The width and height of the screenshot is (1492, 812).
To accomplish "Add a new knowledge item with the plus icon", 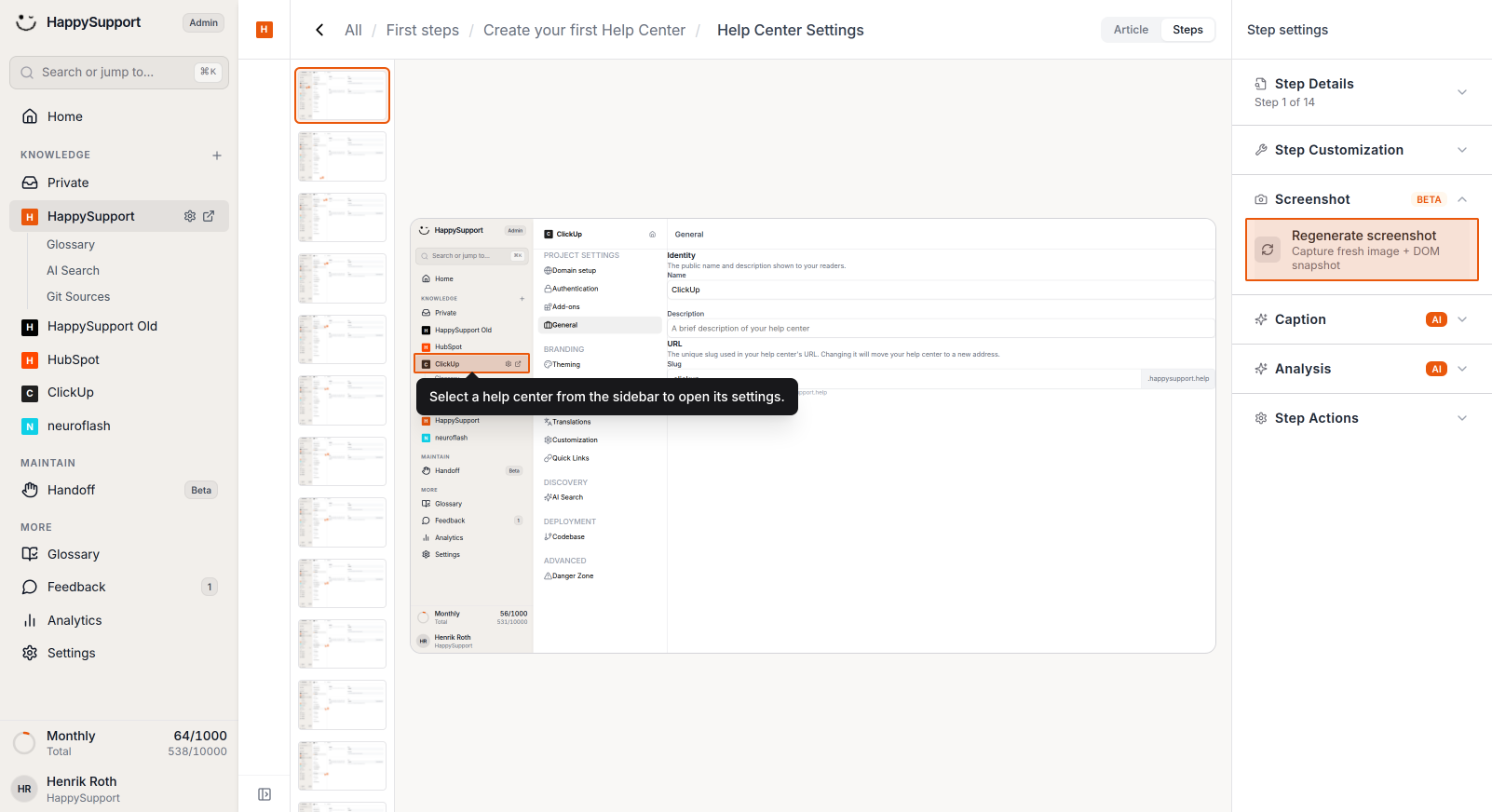I will click(x=217, y=156).
